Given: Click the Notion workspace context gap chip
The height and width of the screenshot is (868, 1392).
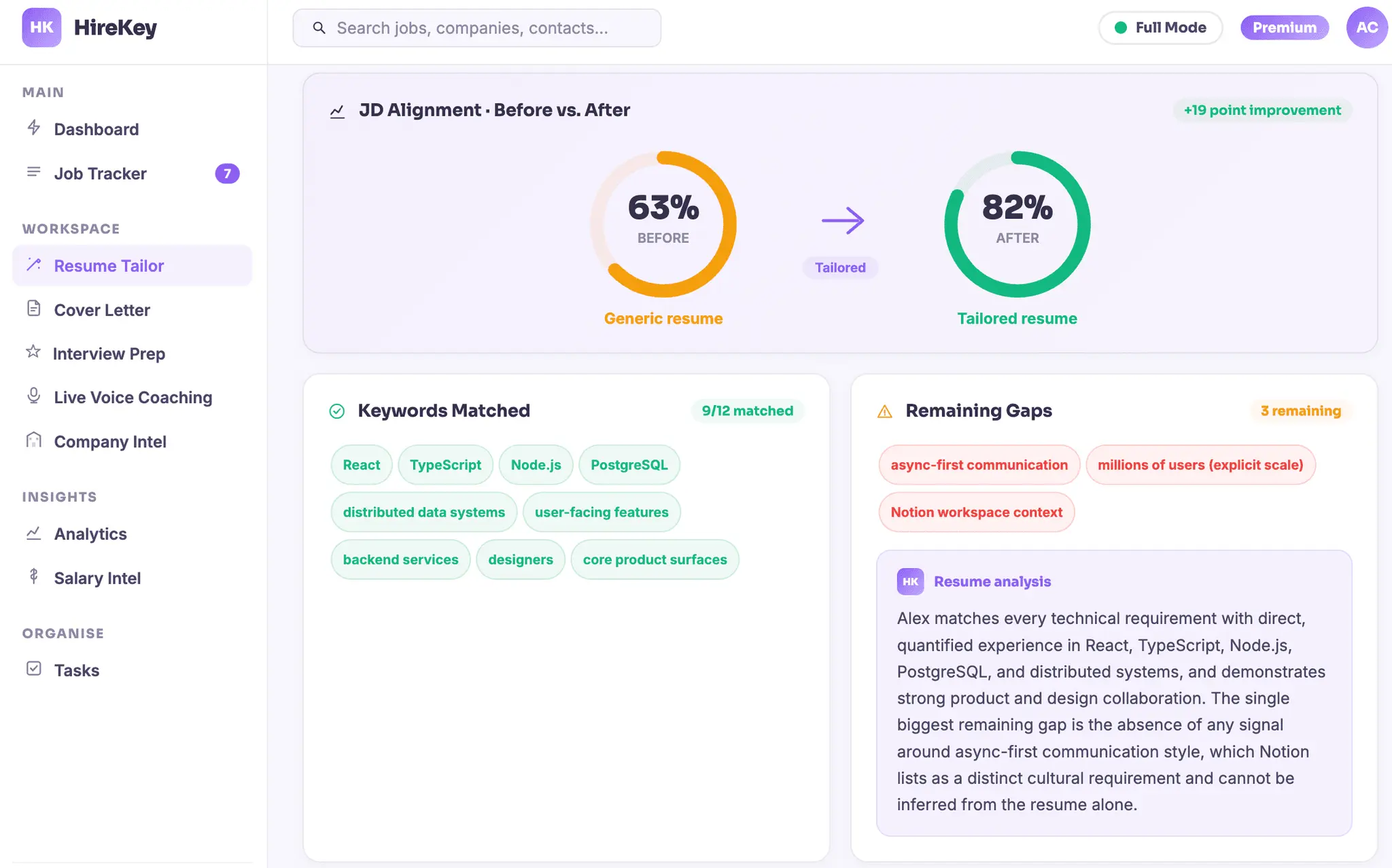Looking at the screenshot, I should click(977, 513).
